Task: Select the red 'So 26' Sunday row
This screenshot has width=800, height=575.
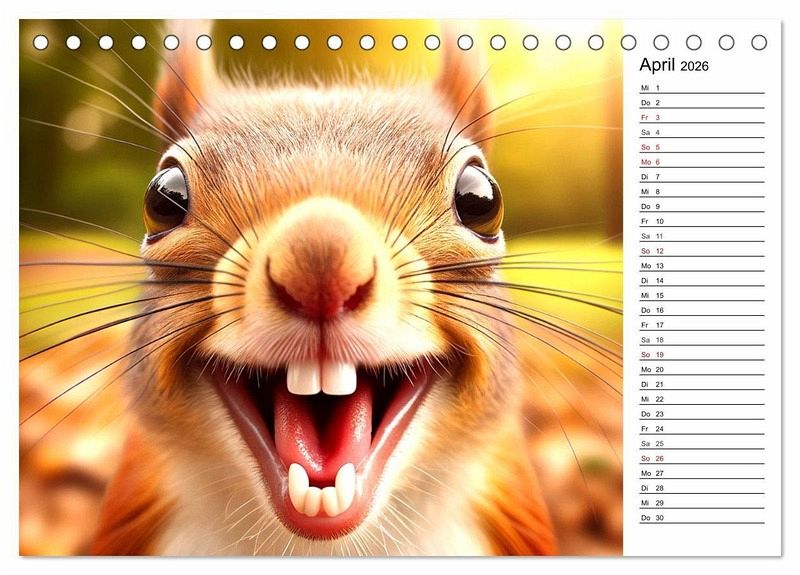Action: pyautogui.click(x=702, y=458)
